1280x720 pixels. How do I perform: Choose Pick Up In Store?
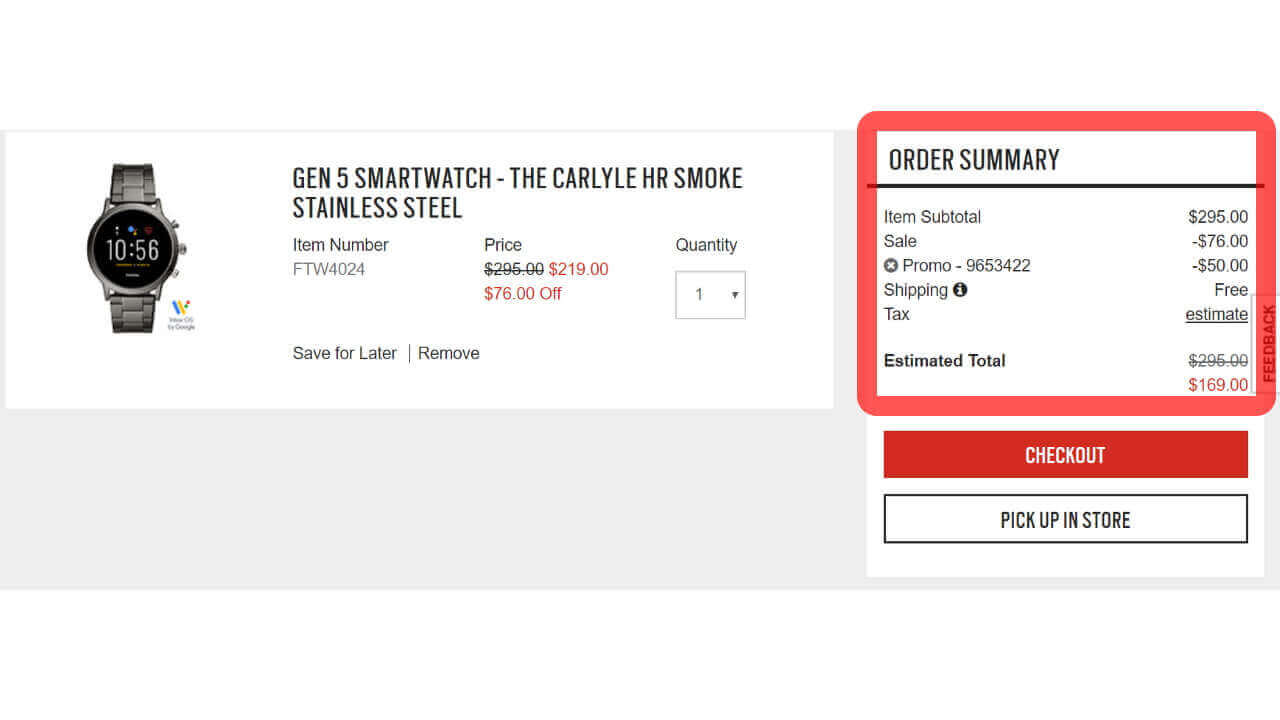[1065, 519]
